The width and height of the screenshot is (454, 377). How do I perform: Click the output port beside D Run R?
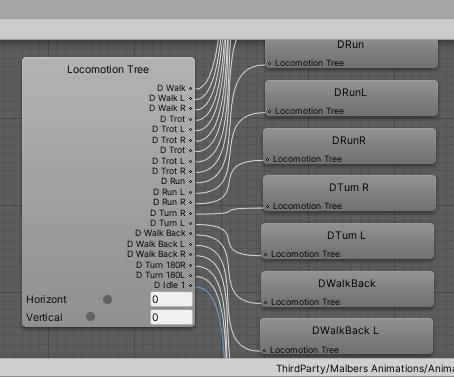coord(191,202)
